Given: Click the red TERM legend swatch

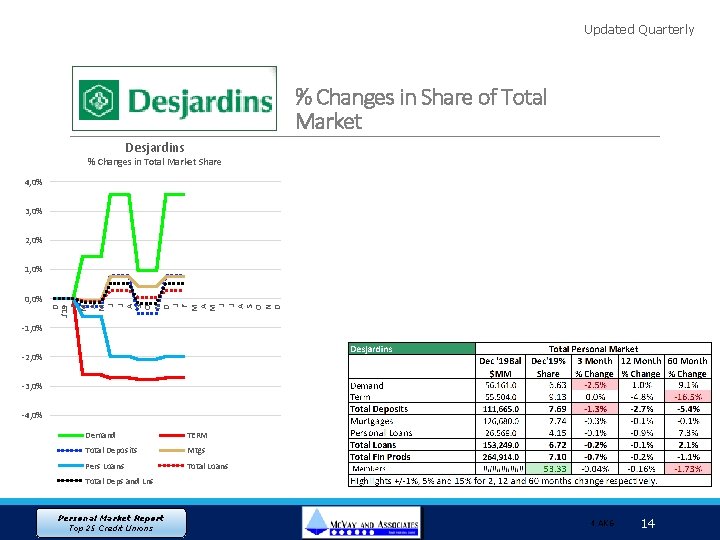Looking at the screenshot, I should pos(172,435).
